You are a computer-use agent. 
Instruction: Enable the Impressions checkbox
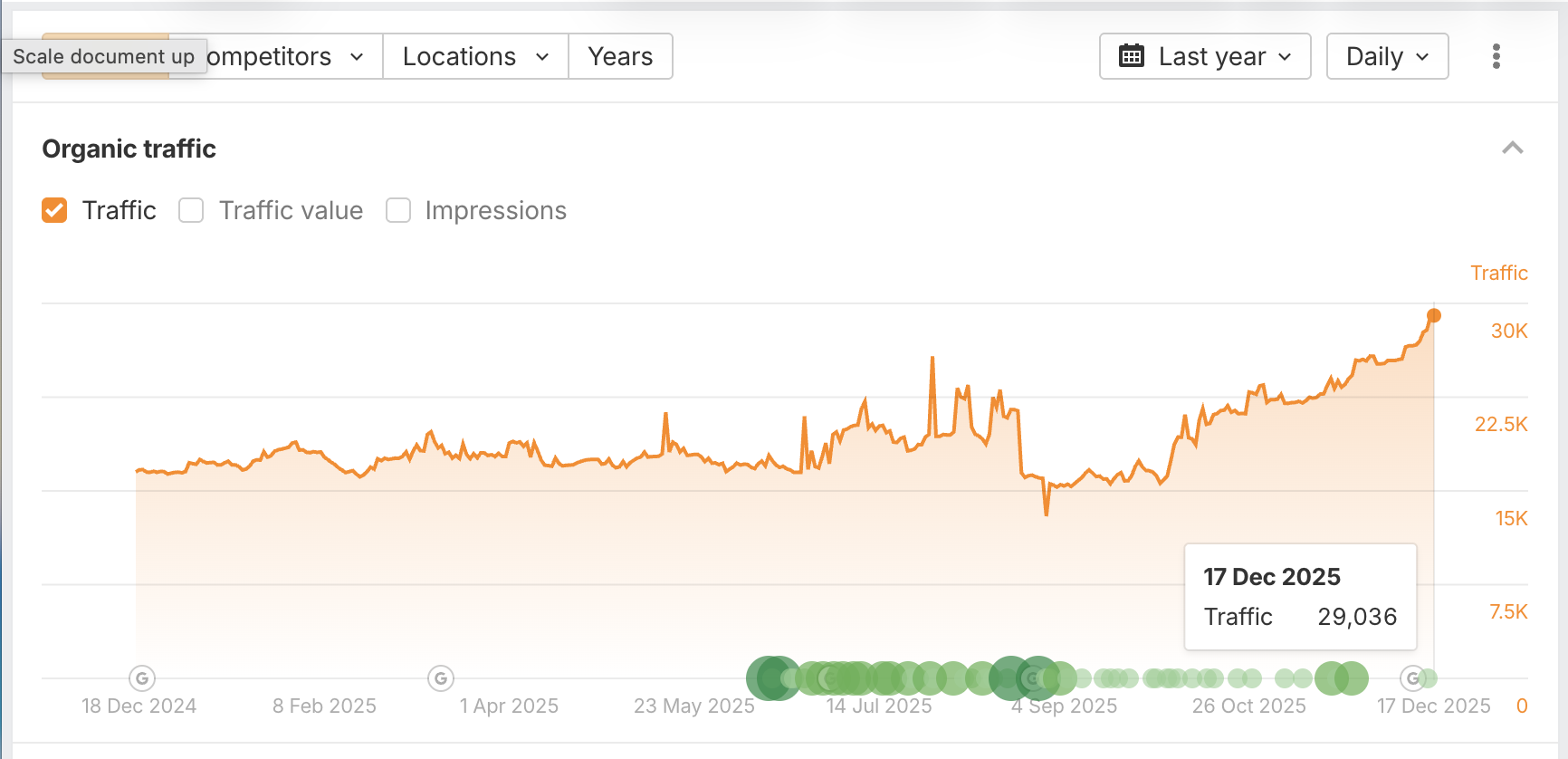tap(398, 210)
